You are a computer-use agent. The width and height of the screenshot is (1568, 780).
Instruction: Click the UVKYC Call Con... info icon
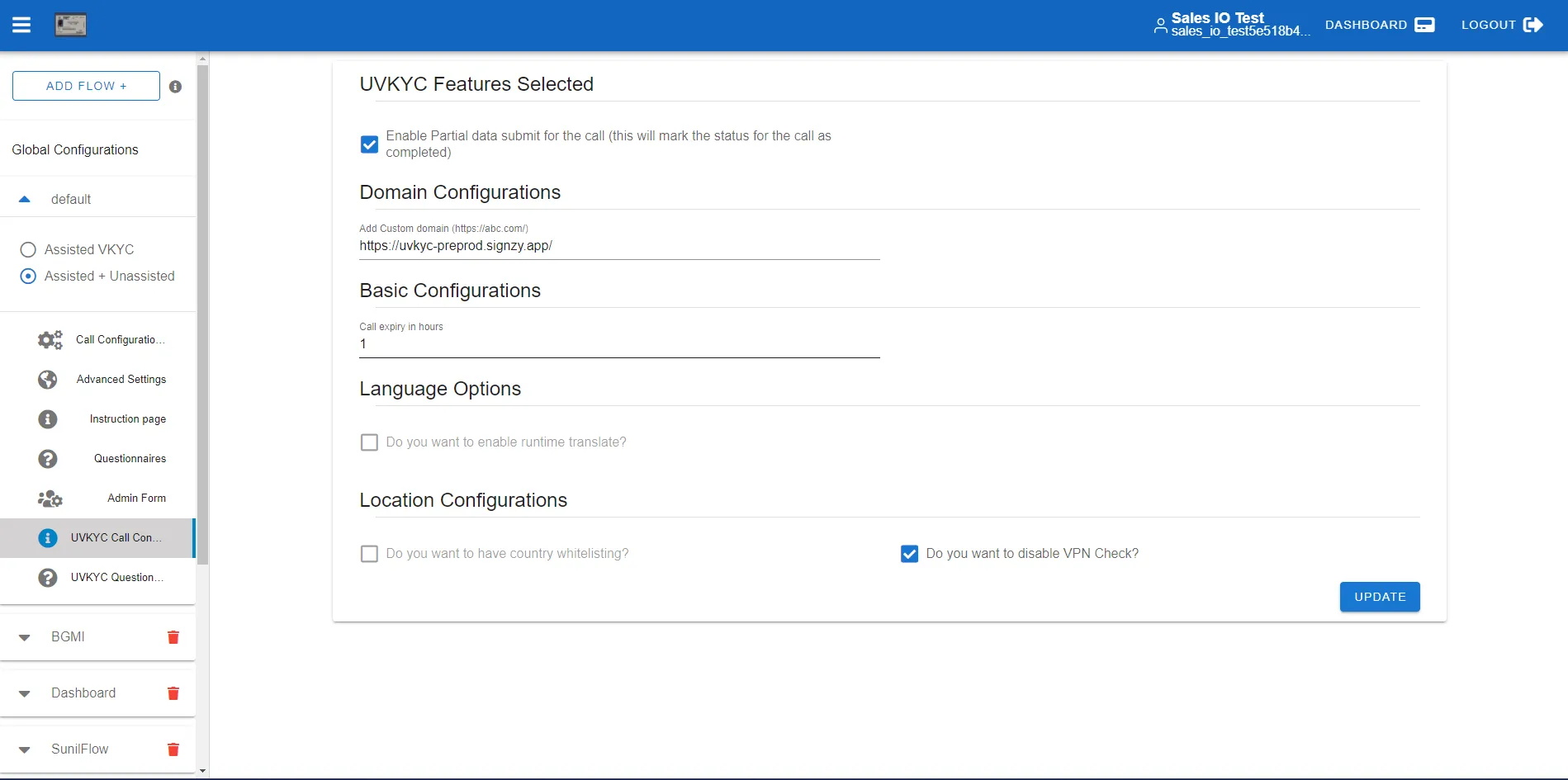tap(48, 537)
